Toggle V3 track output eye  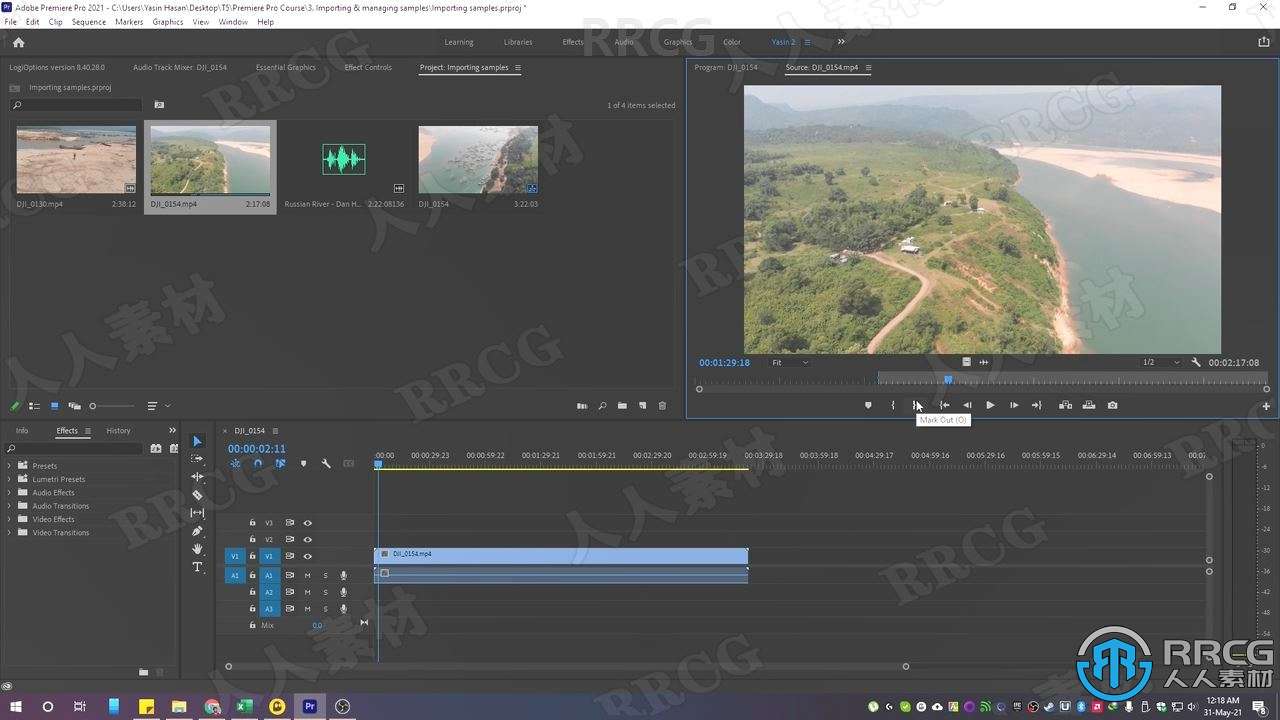[308, 523]
